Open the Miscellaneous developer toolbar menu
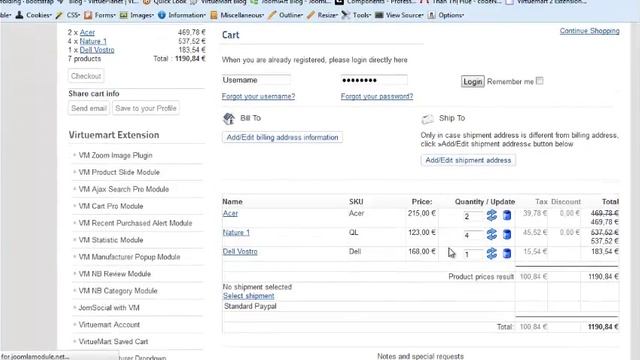 point(237,15)
